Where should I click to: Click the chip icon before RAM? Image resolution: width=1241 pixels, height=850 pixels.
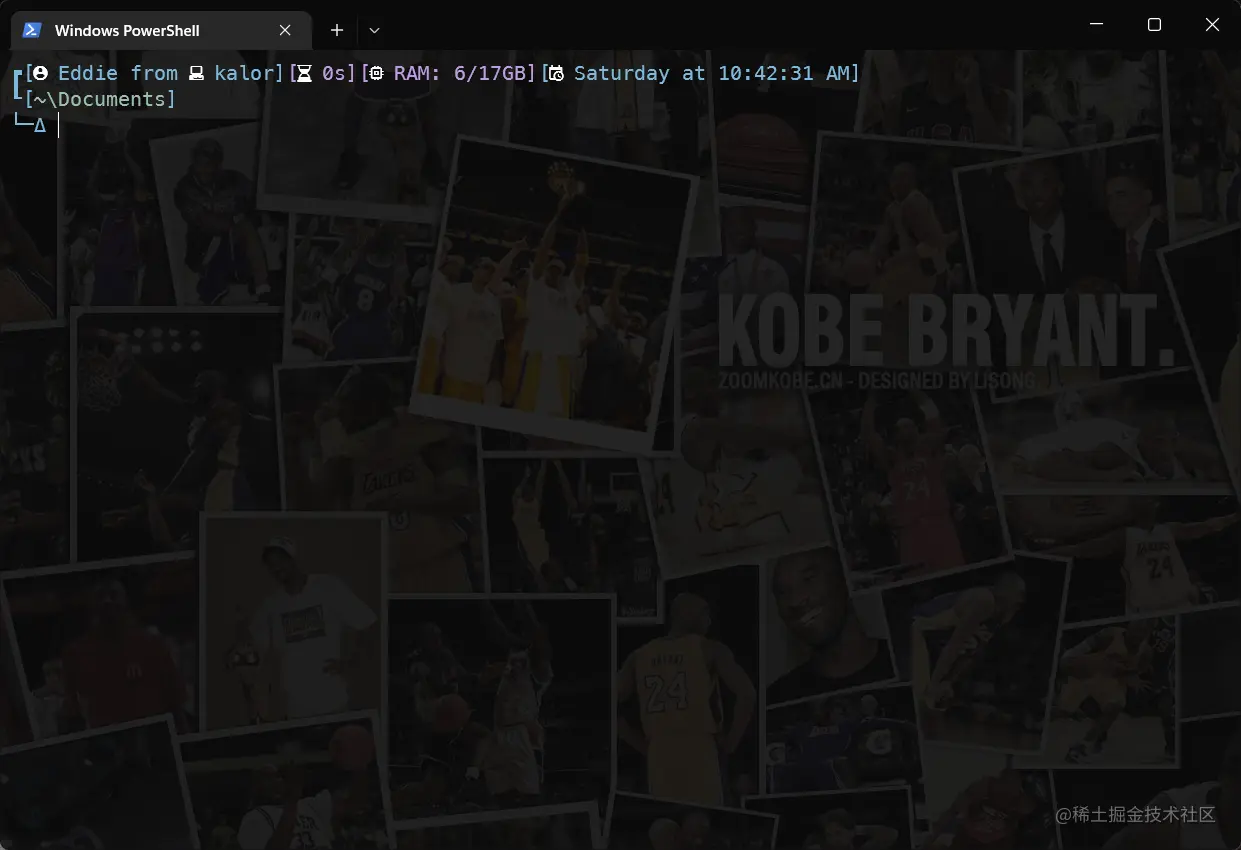(377, 73)
